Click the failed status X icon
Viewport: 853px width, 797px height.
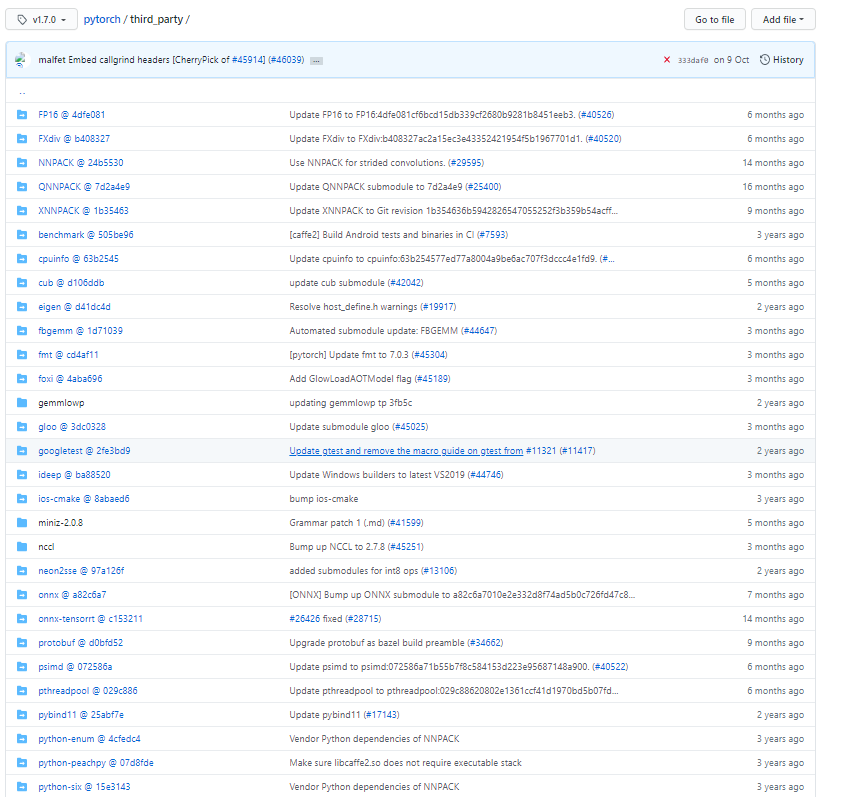click(667, 60)
